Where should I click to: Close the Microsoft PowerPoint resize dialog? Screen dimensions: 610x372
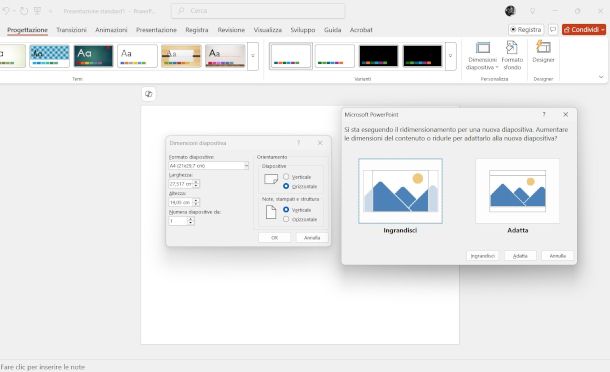coord(565,114)
